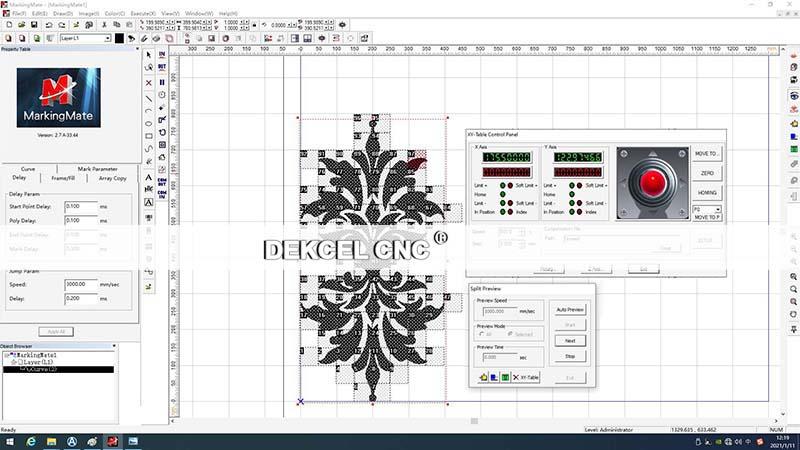Viewport: 800px width, 450px height.
Task: Switch to the Curve tab
Action: 28,168
